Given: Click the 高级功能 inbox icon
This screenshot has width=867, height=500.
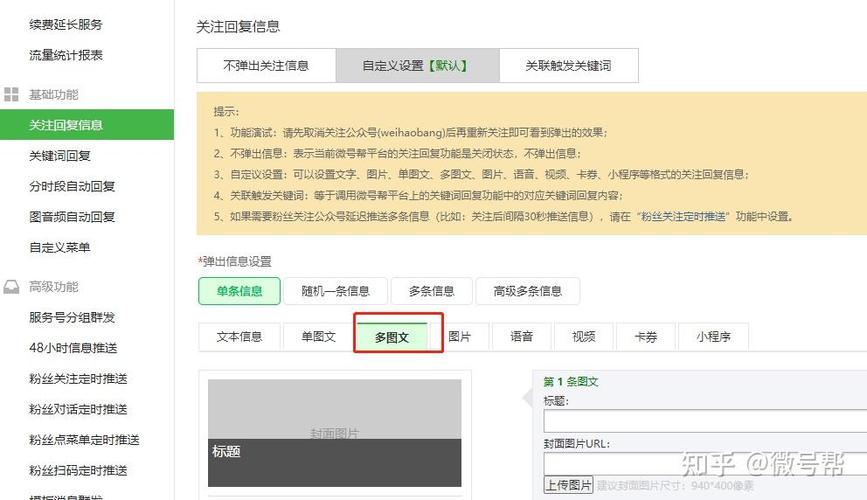Looking at the screenshot, I should coord(11,287).
